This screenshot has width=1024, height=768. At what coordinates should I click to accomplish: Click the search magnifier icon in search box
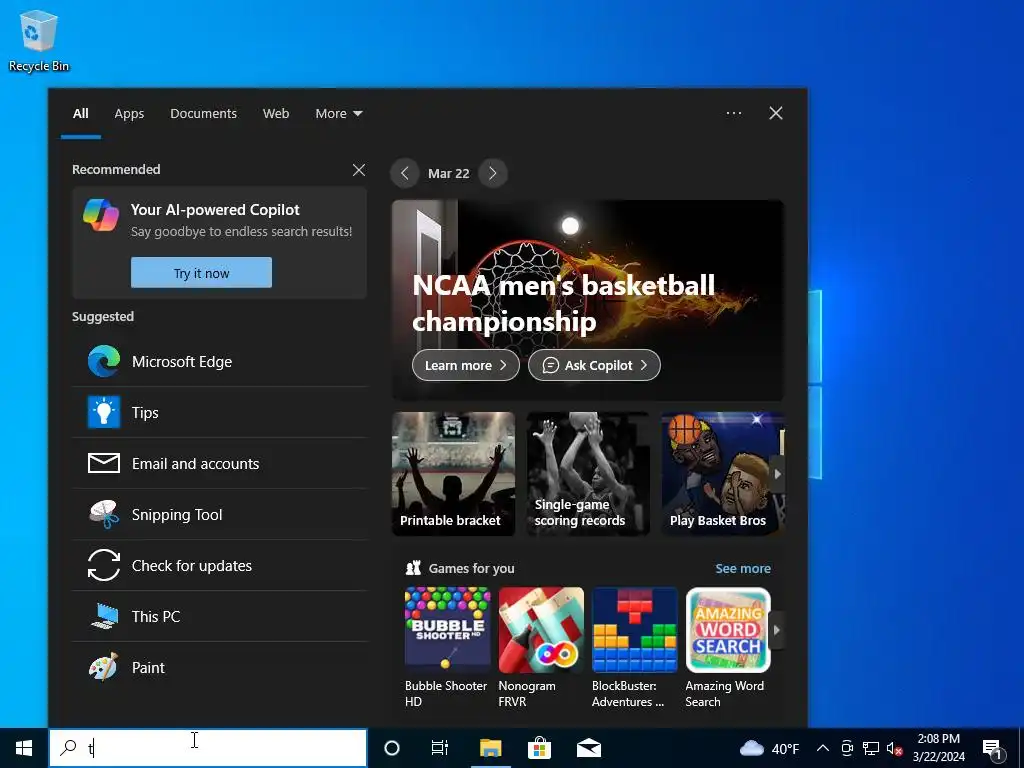68,748
